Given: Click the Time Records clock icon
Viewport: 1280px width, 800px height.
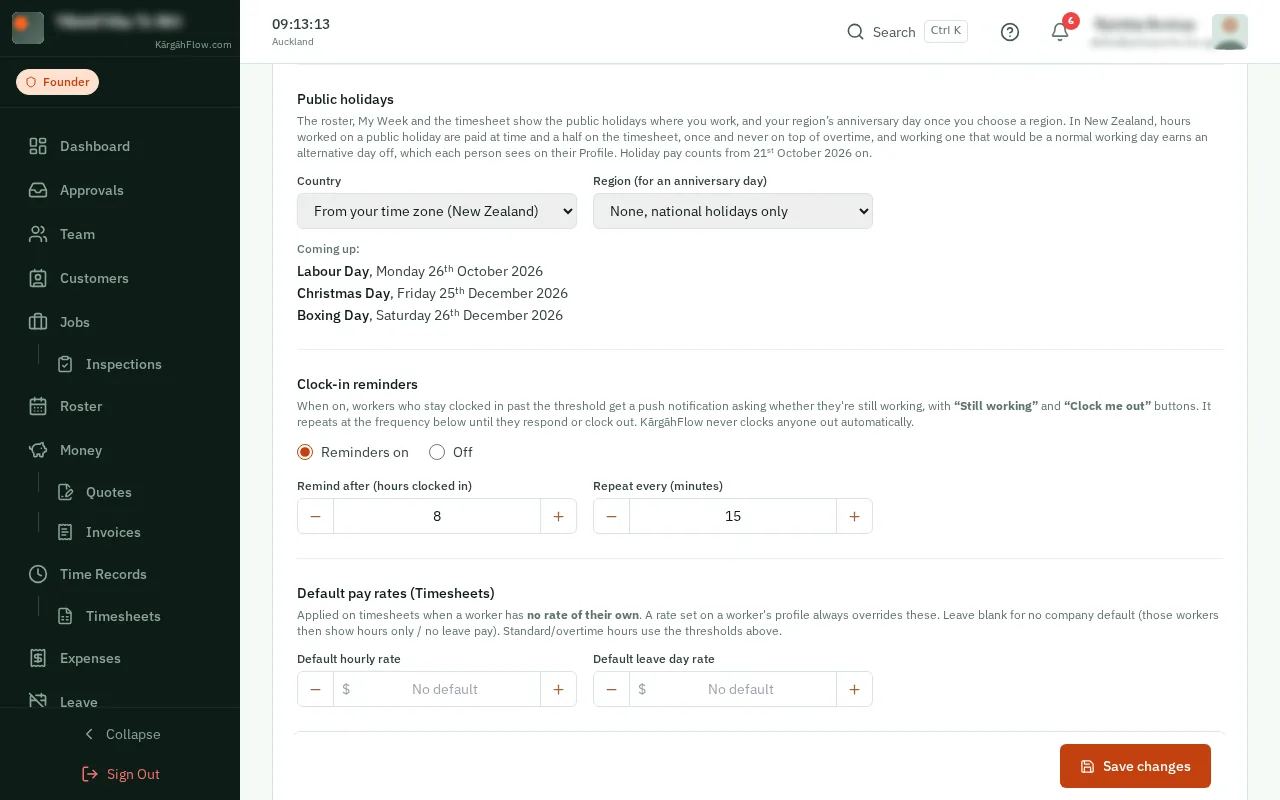Looking at the screenshot, I should pos(38,574).
